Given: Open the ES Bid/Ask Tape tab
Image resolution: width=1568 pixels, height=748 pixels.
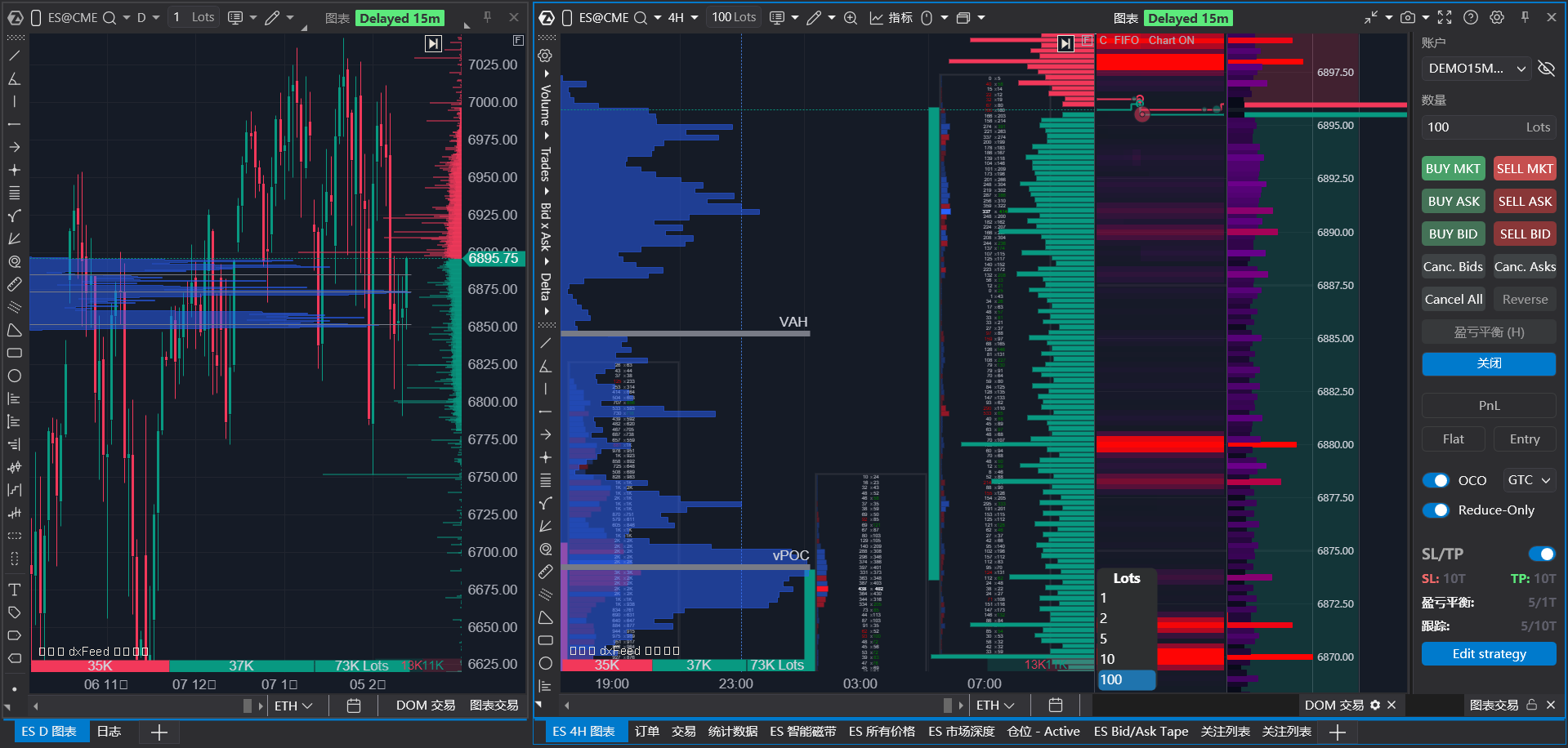Looking at the screenshot, I should [x=1141, y=731].
